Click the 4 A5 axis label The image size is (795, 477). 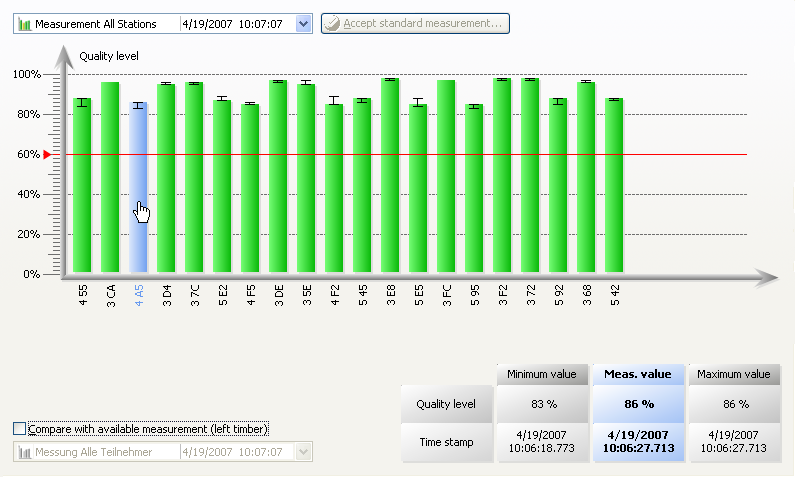139,295
